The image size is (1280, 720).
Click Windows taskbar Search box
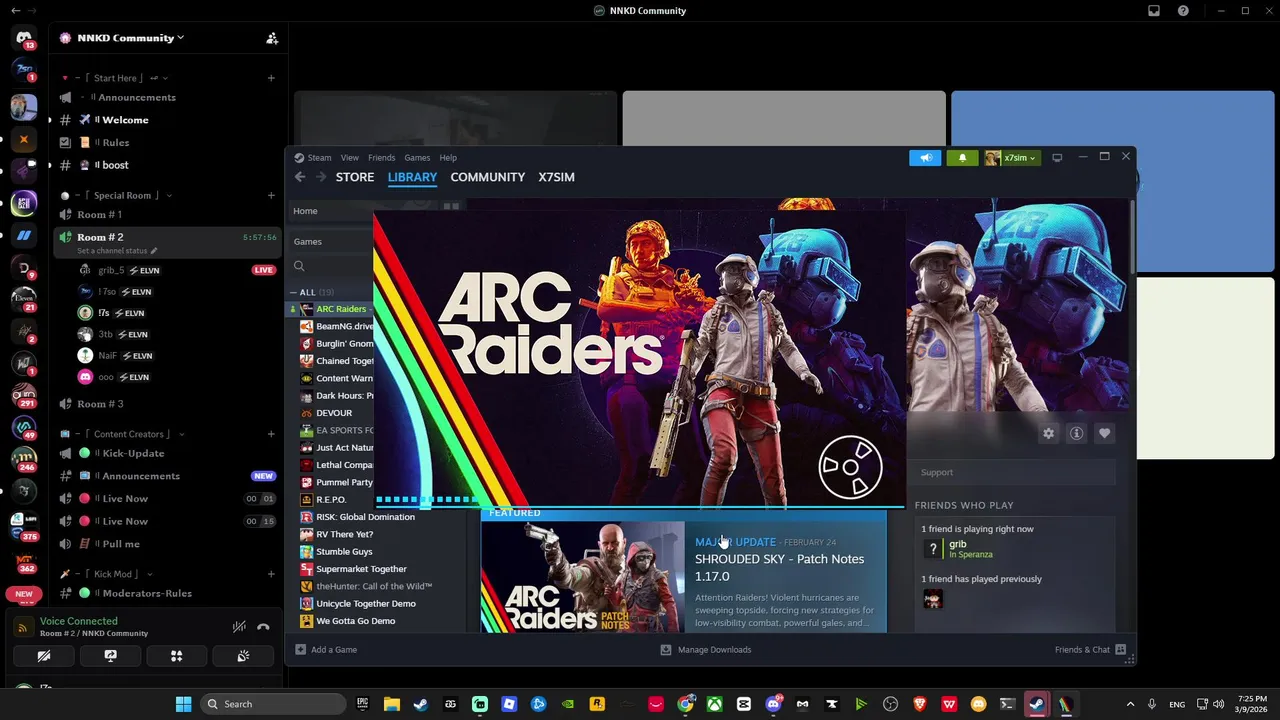272,704
